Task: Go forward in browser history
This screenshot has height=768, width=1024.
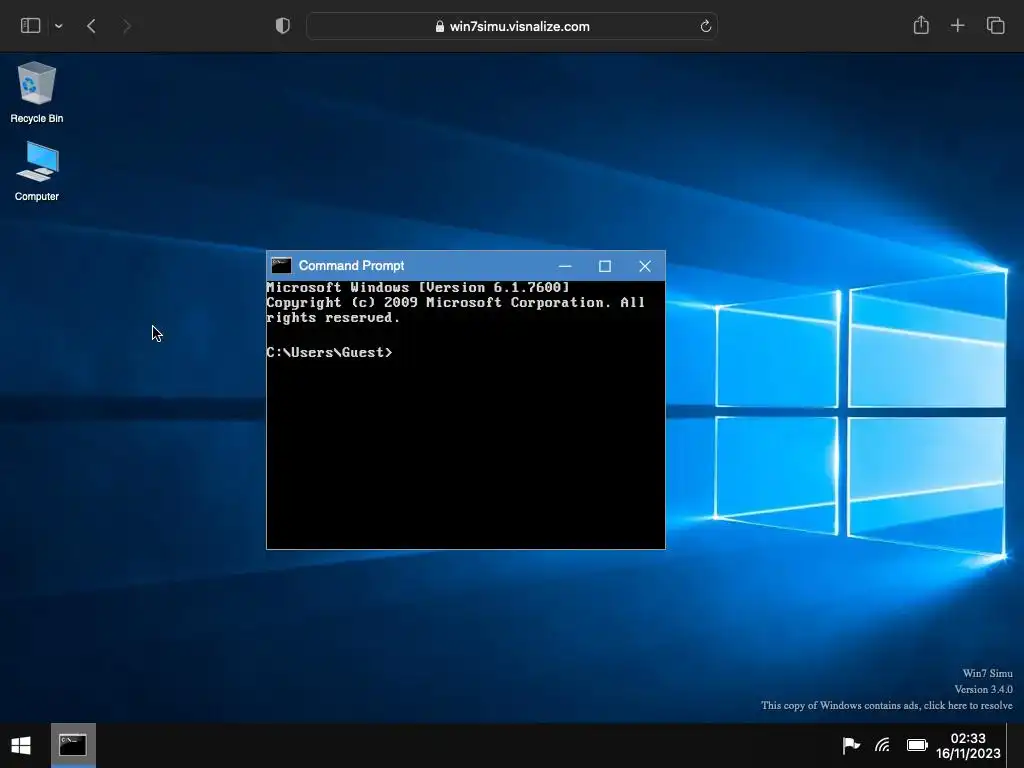Action: 127,26
